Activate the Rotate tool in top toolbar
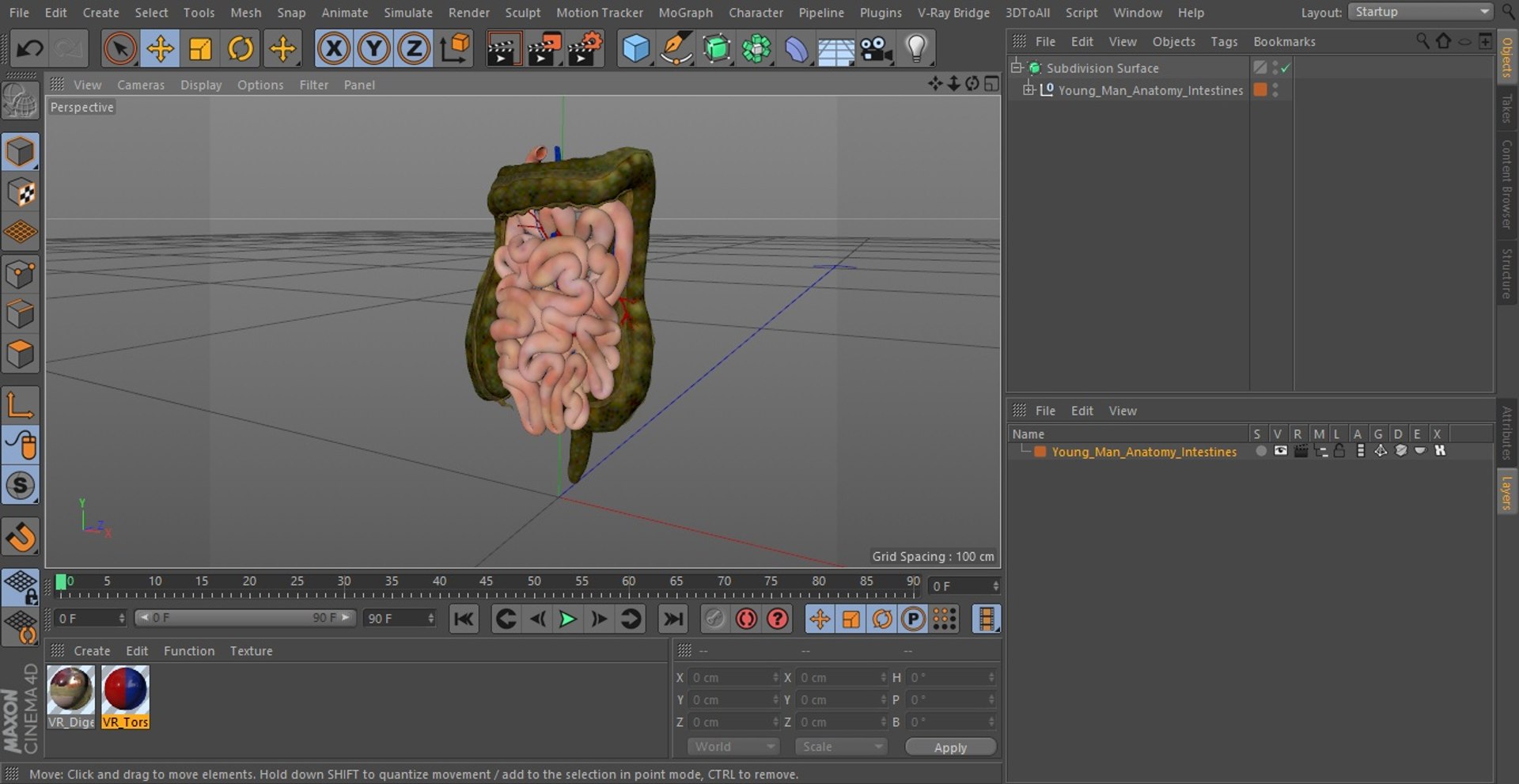The width and height of the screenshot is (1519, 784). 241,49
